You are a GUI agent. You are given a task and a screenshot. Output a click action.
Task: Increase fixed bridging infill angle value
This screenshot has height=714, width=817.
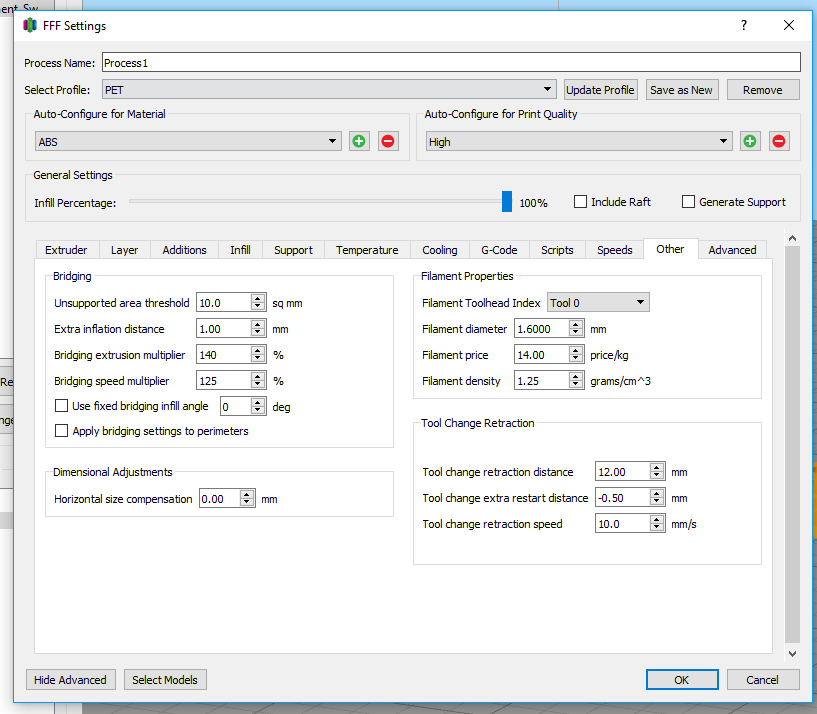pos(258,402)
